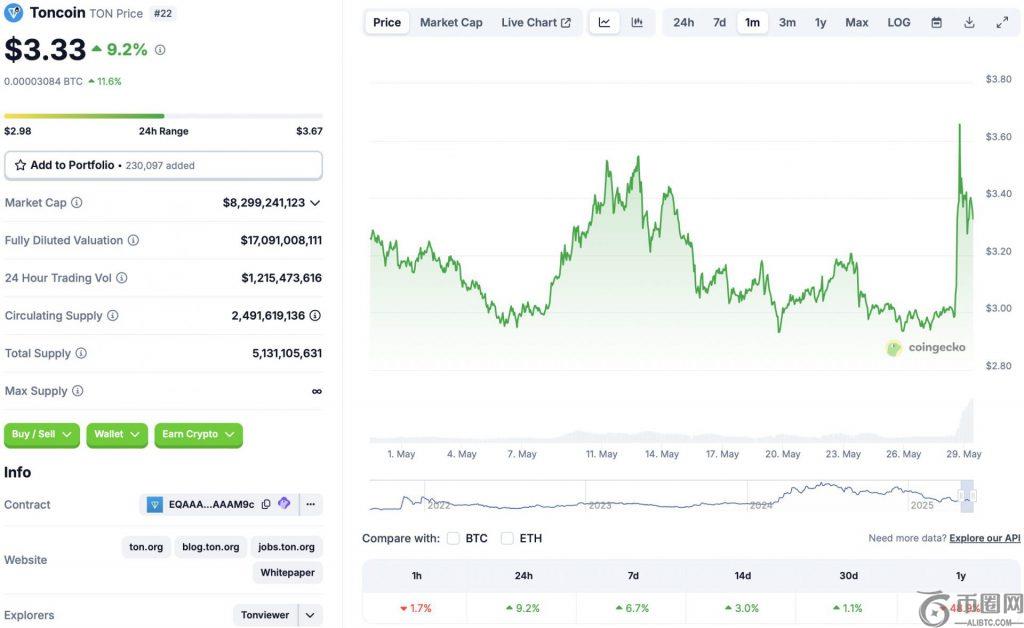1024x628 pixels.
Task: Follow the Explore our API link
Action: pyautogui.click(x=984, y=538)
